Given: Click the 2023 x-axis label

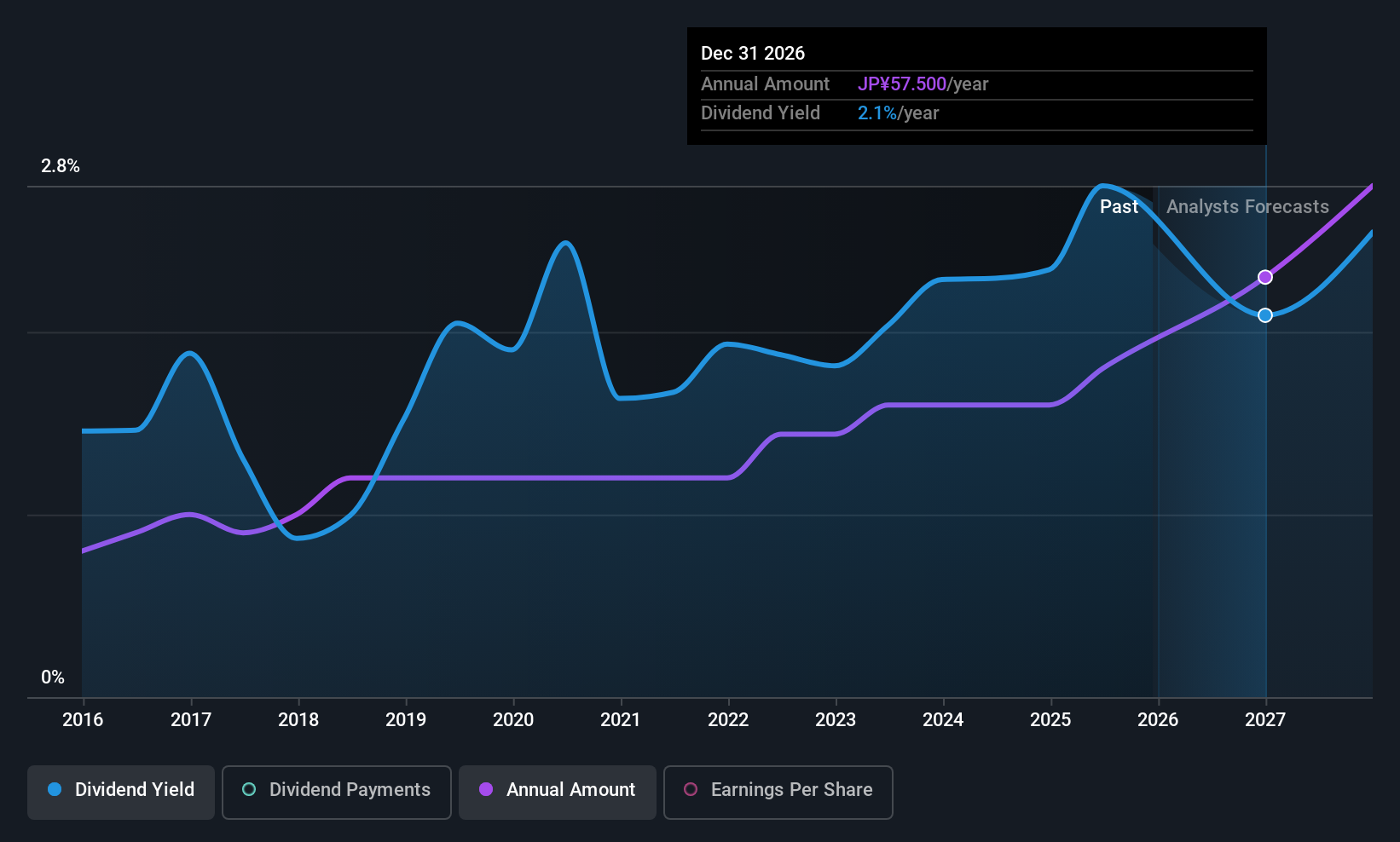Looking at the screenshot, I should click(836, 720).
